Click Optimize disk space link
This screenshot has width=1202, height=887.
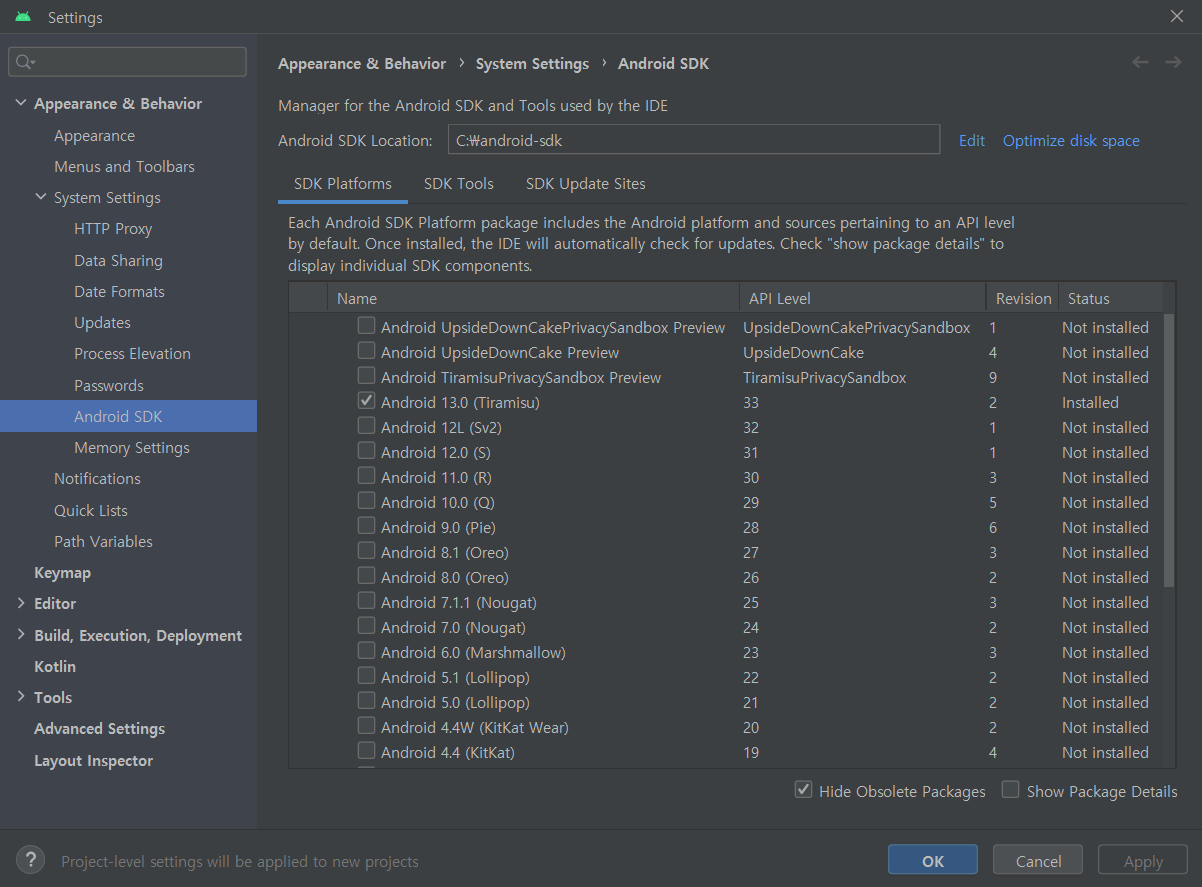tap(1071, 140)
